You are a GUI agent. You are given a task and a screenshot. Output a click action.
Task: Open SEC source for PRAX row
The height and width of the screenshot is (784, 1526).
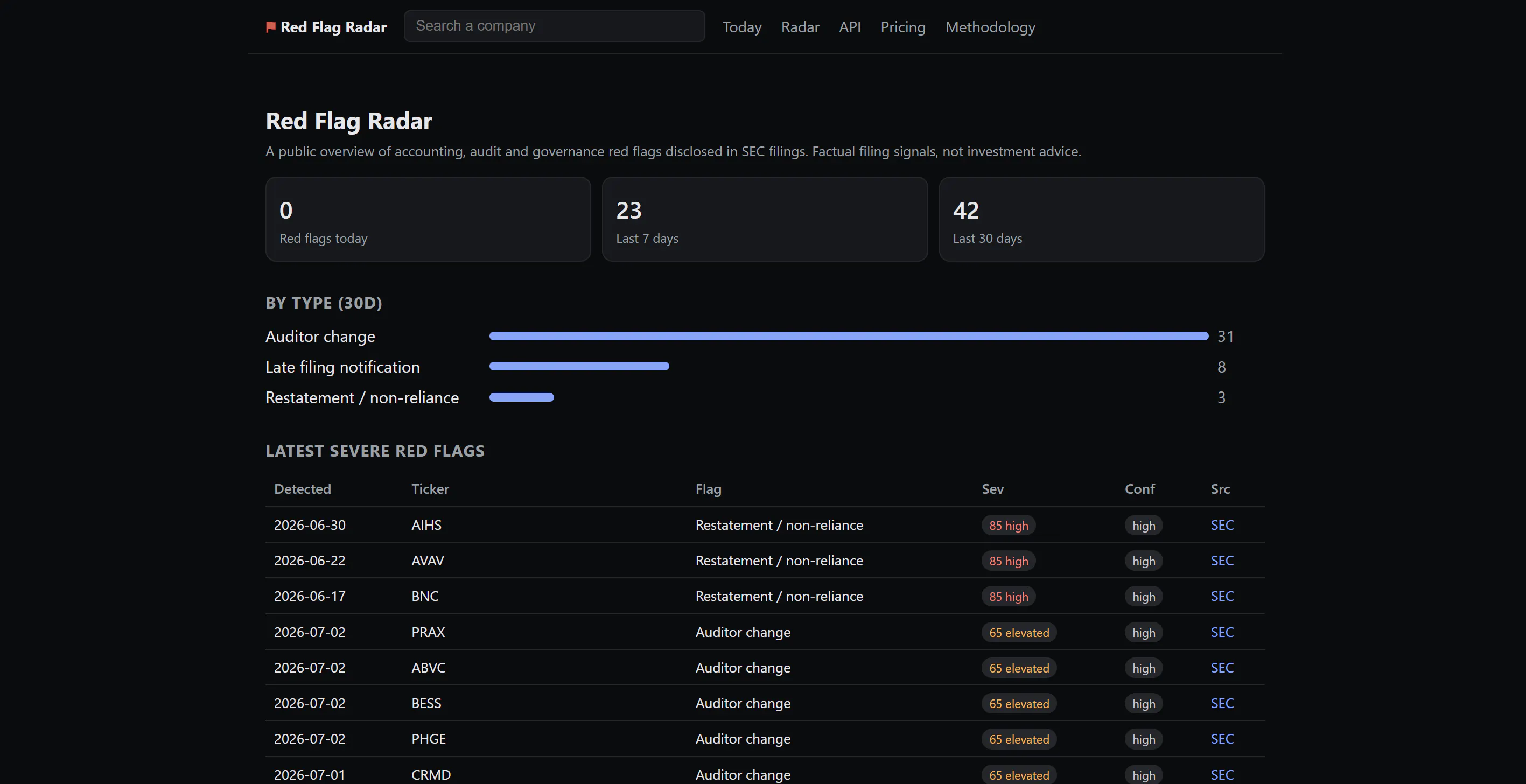coord(1222,632)
